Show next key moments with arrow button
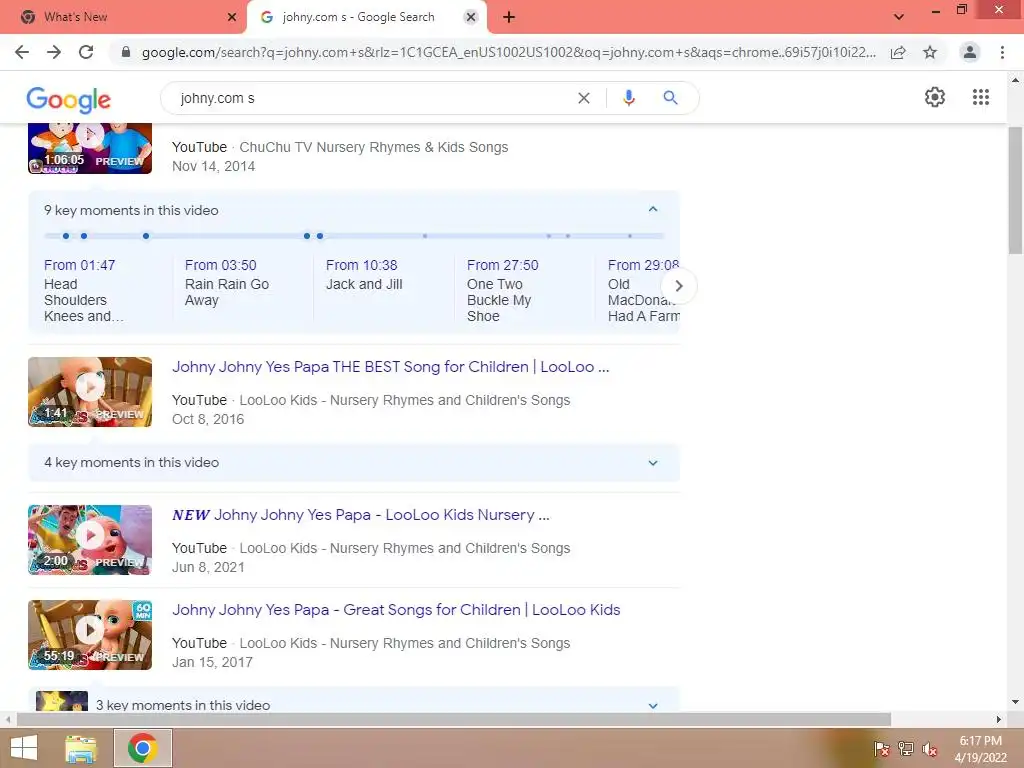 (679, 285)
